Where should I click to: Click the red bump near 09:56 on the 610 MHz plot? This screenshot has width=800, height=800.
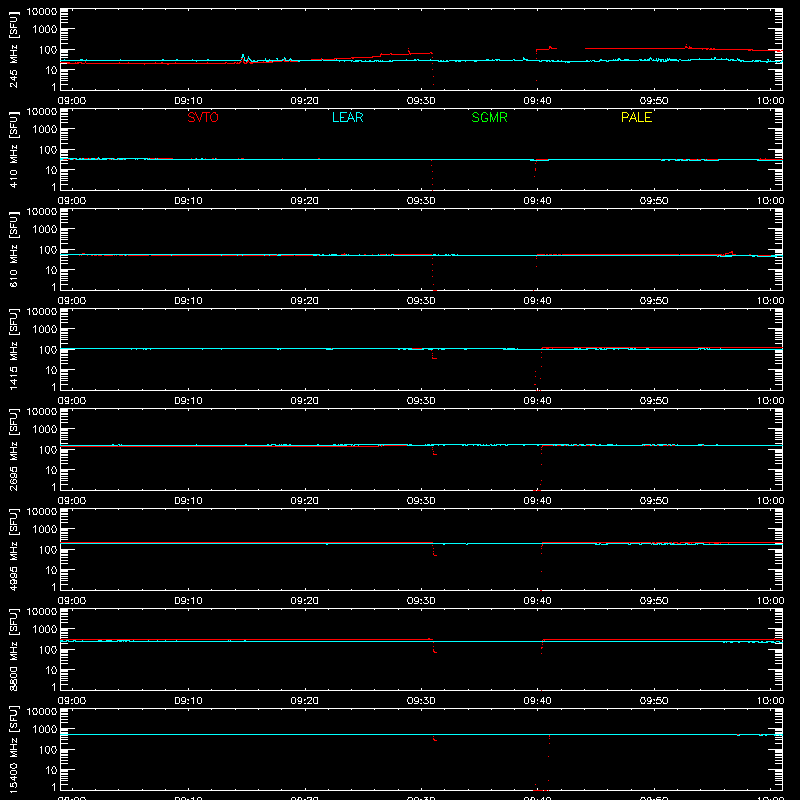(x=731, y=253)
